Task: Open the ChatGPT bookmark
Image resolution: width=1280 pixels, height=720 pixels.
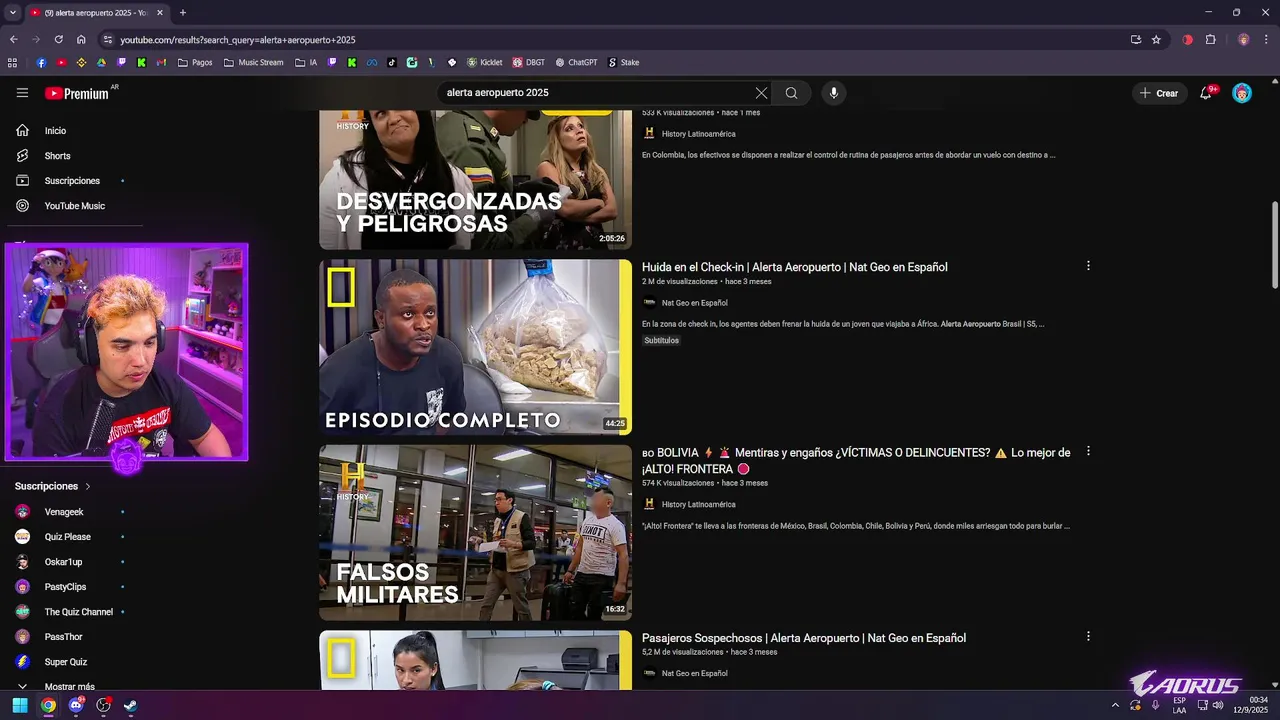Action: [x=577, y=62]
